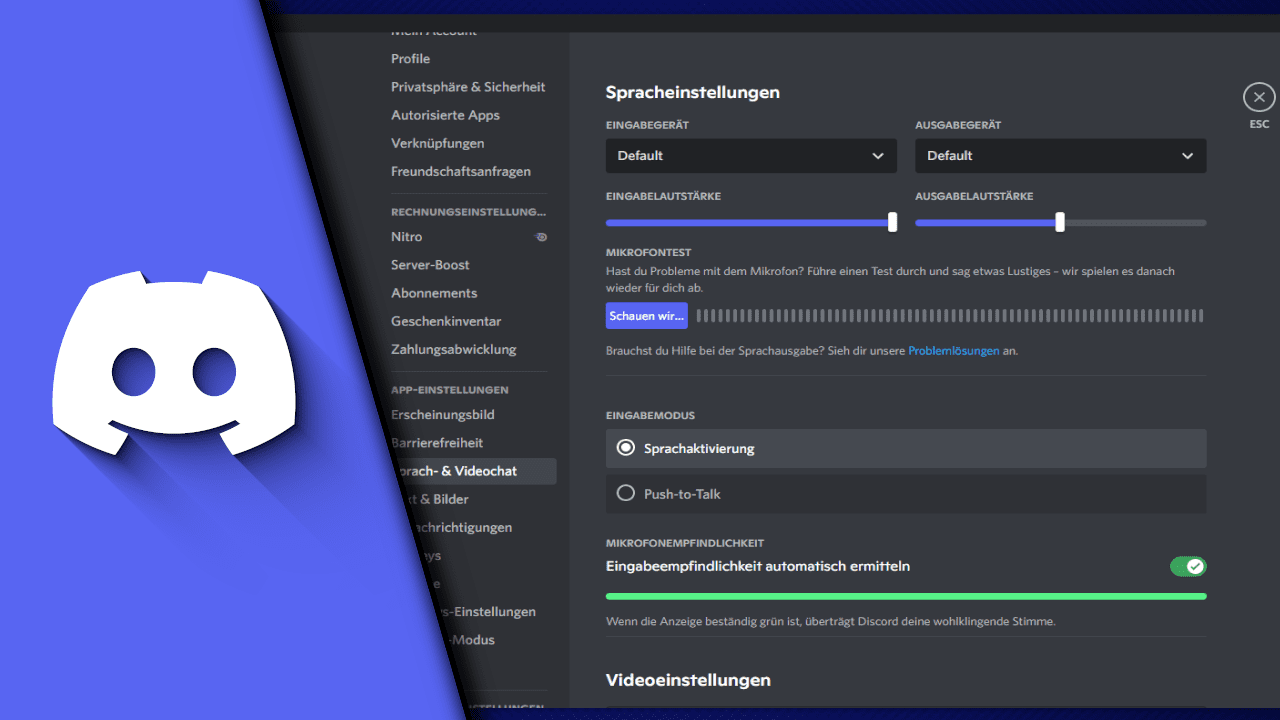Open the Eingabegerät Default dropdown
Image resolution: width=1280 pixels, height=720 pixels.
(x=751, y=156)
